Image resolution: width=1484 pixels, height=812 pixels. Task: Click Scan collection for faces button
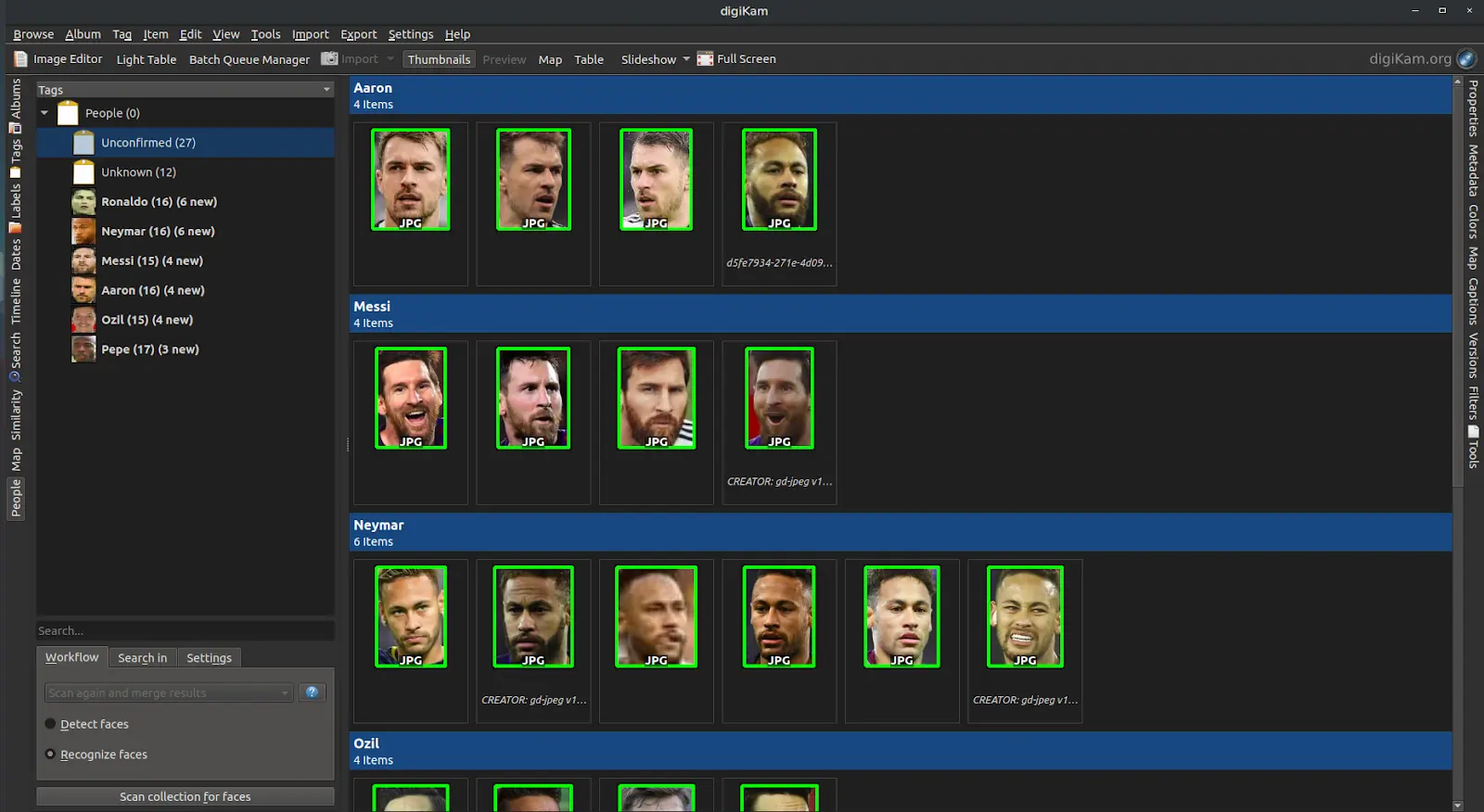click(x=185, y=797)
